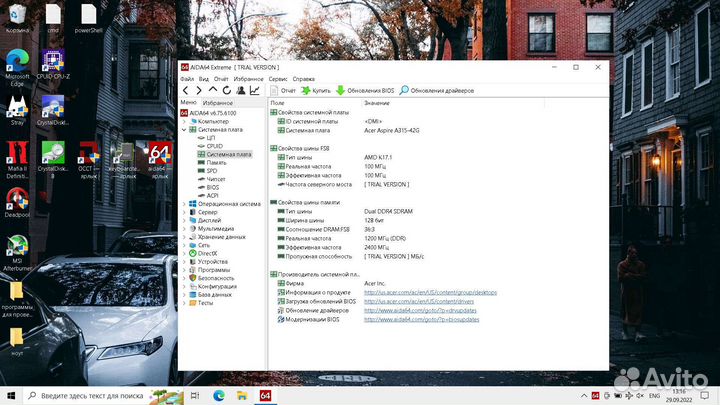Image resolution: width=720 pixels, height=405 pixels.
Task: Select База данных in the tree
Action: pyautogui.click(x=214, y=295)
